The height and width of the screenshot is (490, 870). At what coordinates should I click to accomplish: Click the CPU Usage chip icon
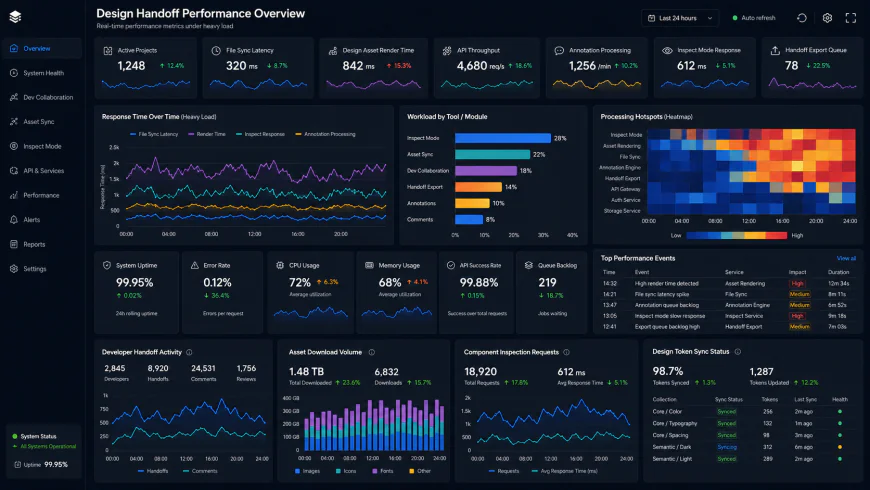click(x=280, y=265)
